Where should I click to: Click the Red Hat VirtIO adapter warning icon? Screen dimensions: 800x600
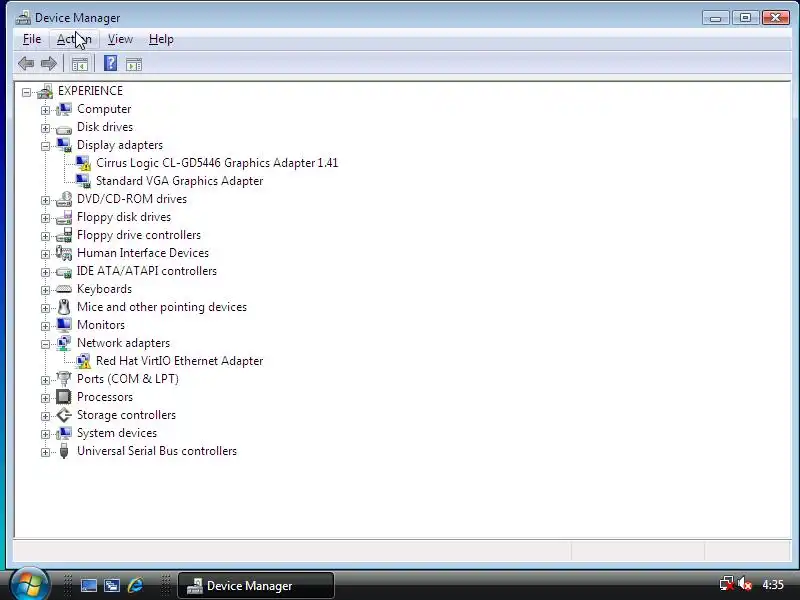pyautogui.click(x=83, y=361)
